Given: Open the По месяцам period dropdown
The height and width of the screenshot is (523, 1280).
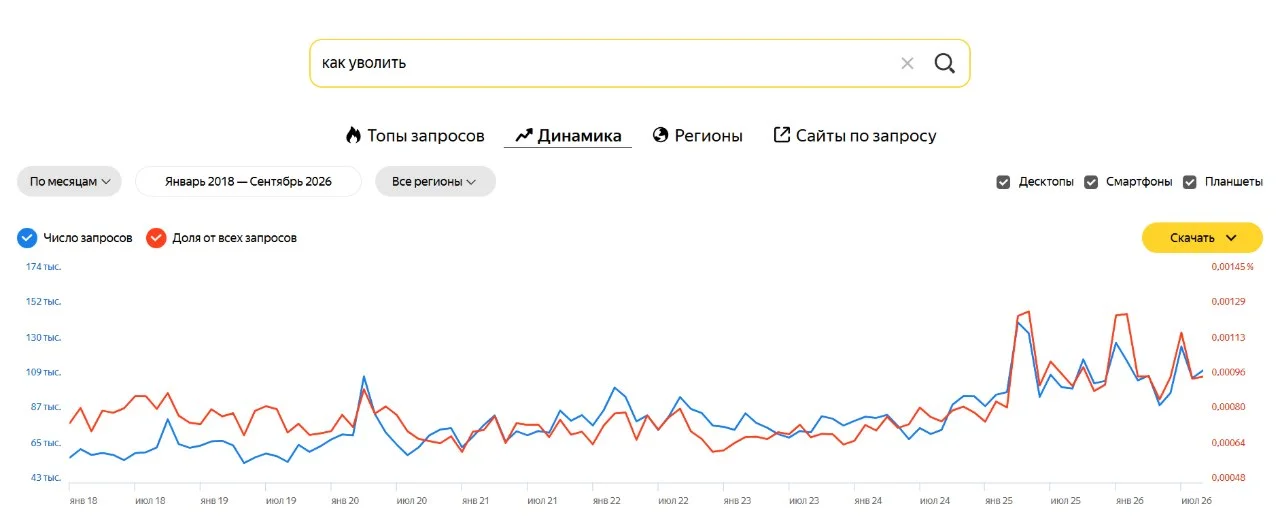Looking at the screenshot, I should pos(69,181).
